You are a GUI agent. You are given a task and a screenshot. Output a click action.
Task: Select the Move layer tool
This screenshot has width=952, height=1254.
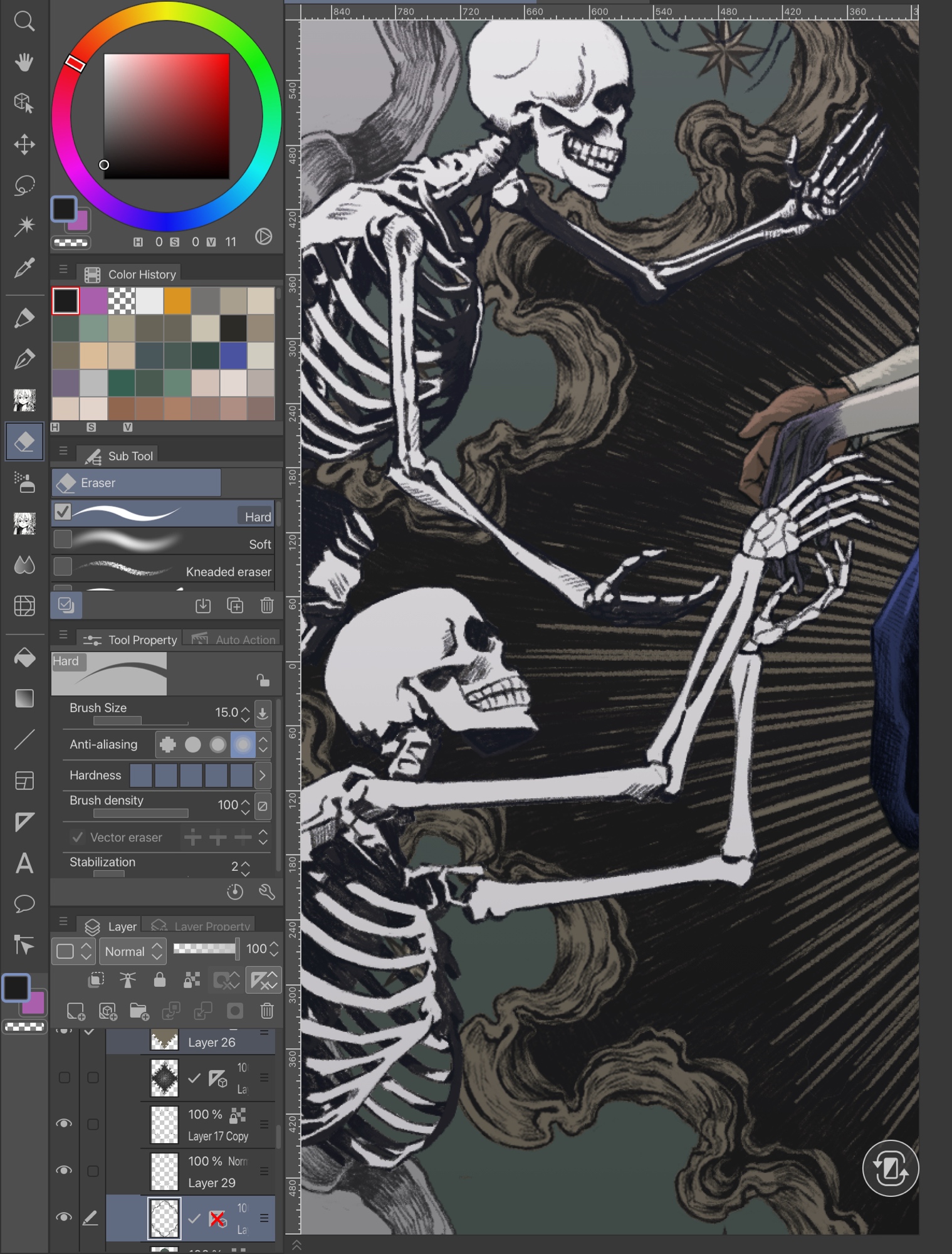point(24,144)
